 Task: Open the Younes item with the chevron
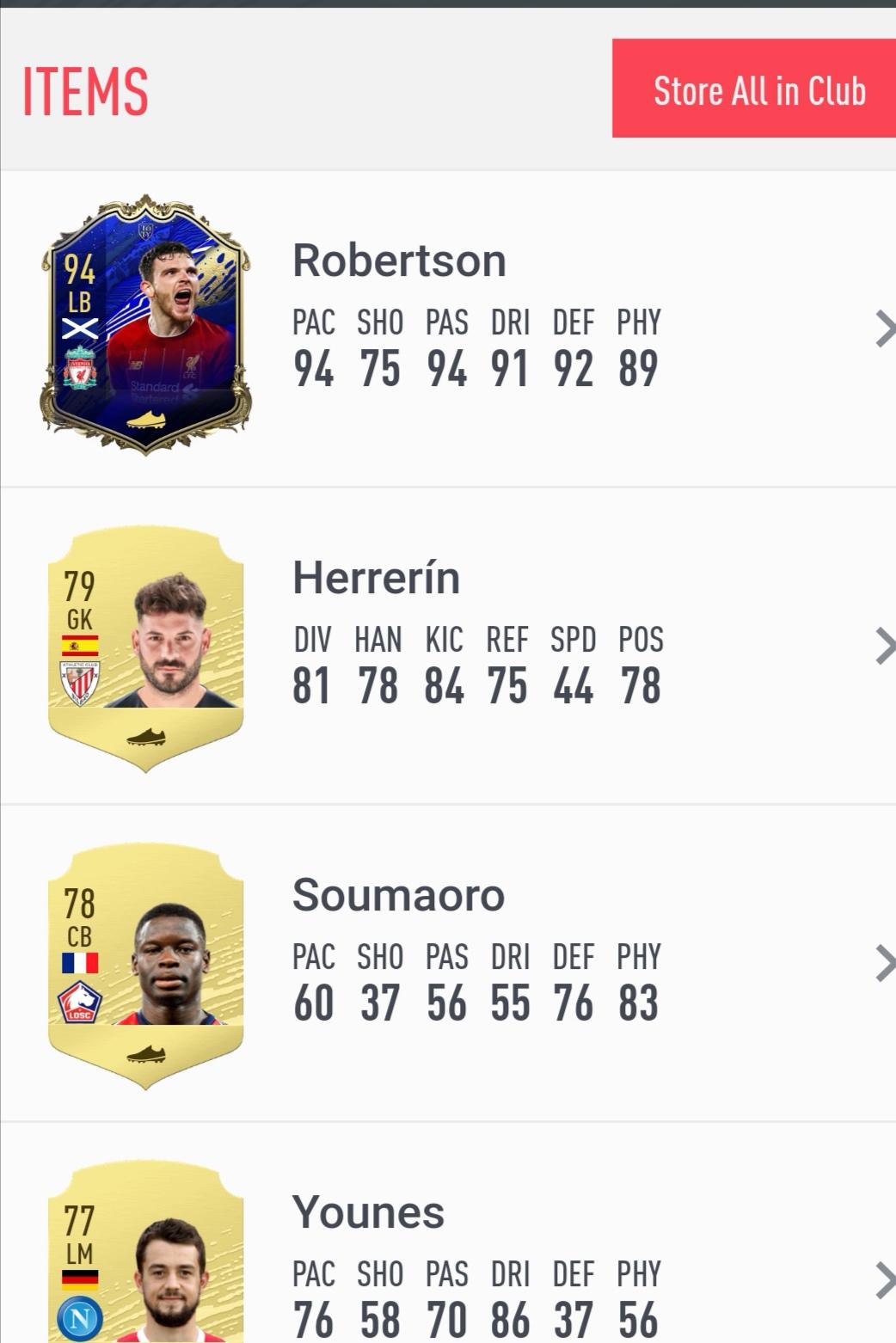pyautogui.click(x=885, y=1280)
